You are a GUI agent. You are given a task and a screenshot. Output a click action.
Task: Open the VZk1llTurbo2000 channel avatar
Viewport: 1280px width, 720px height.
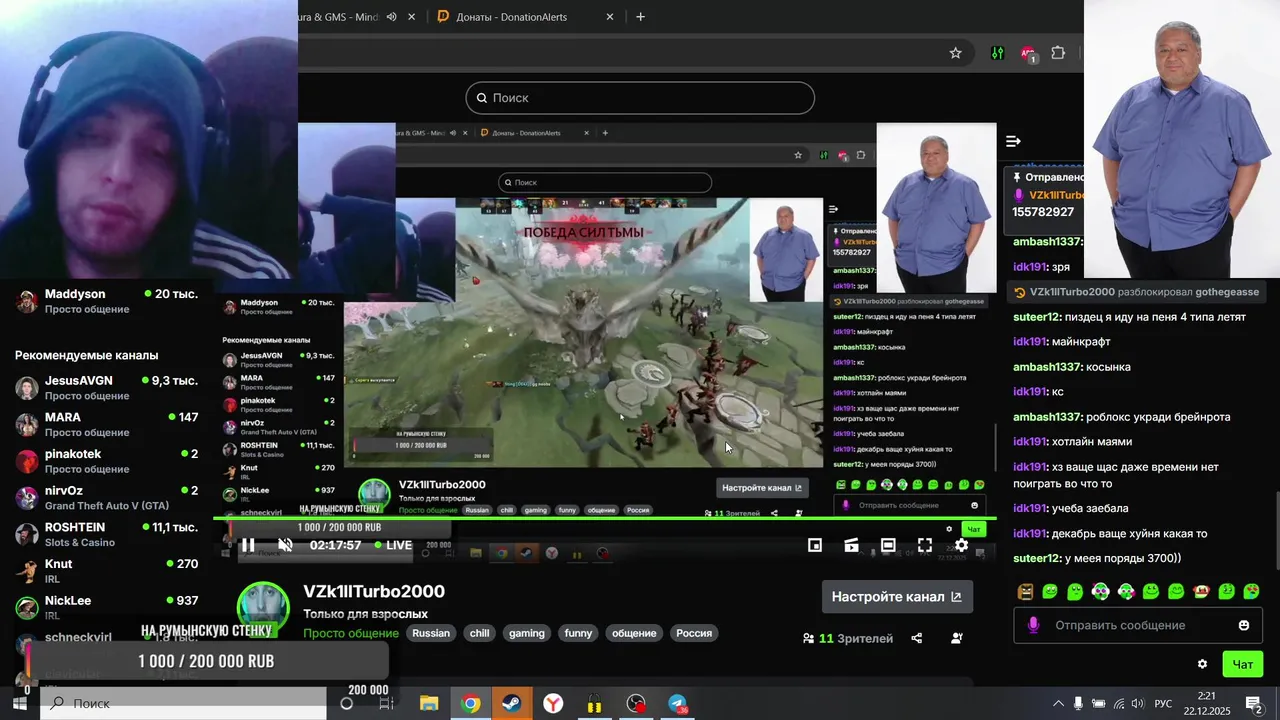click(263, 609)
